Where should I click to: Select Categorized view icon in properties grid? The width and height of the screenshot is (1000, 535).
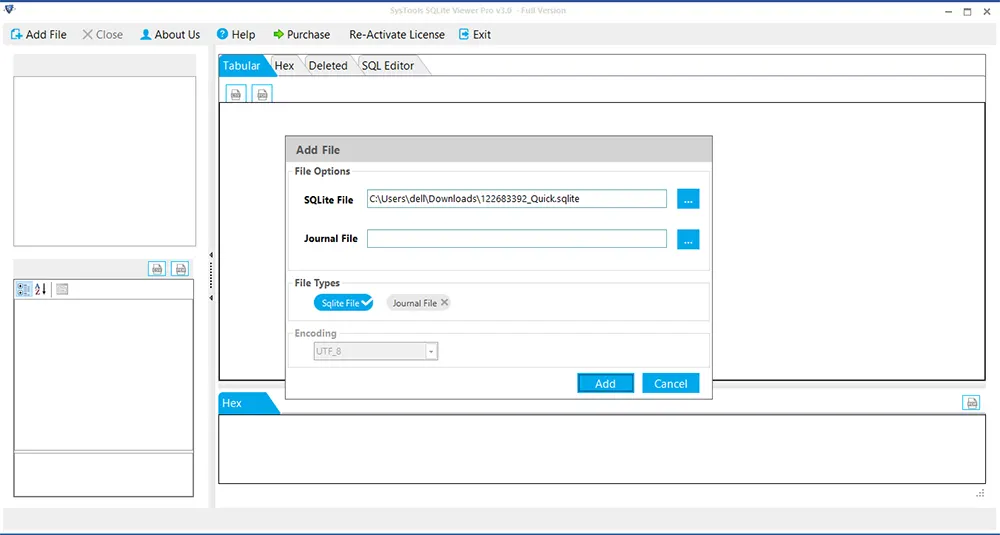(x=24, y=289)
